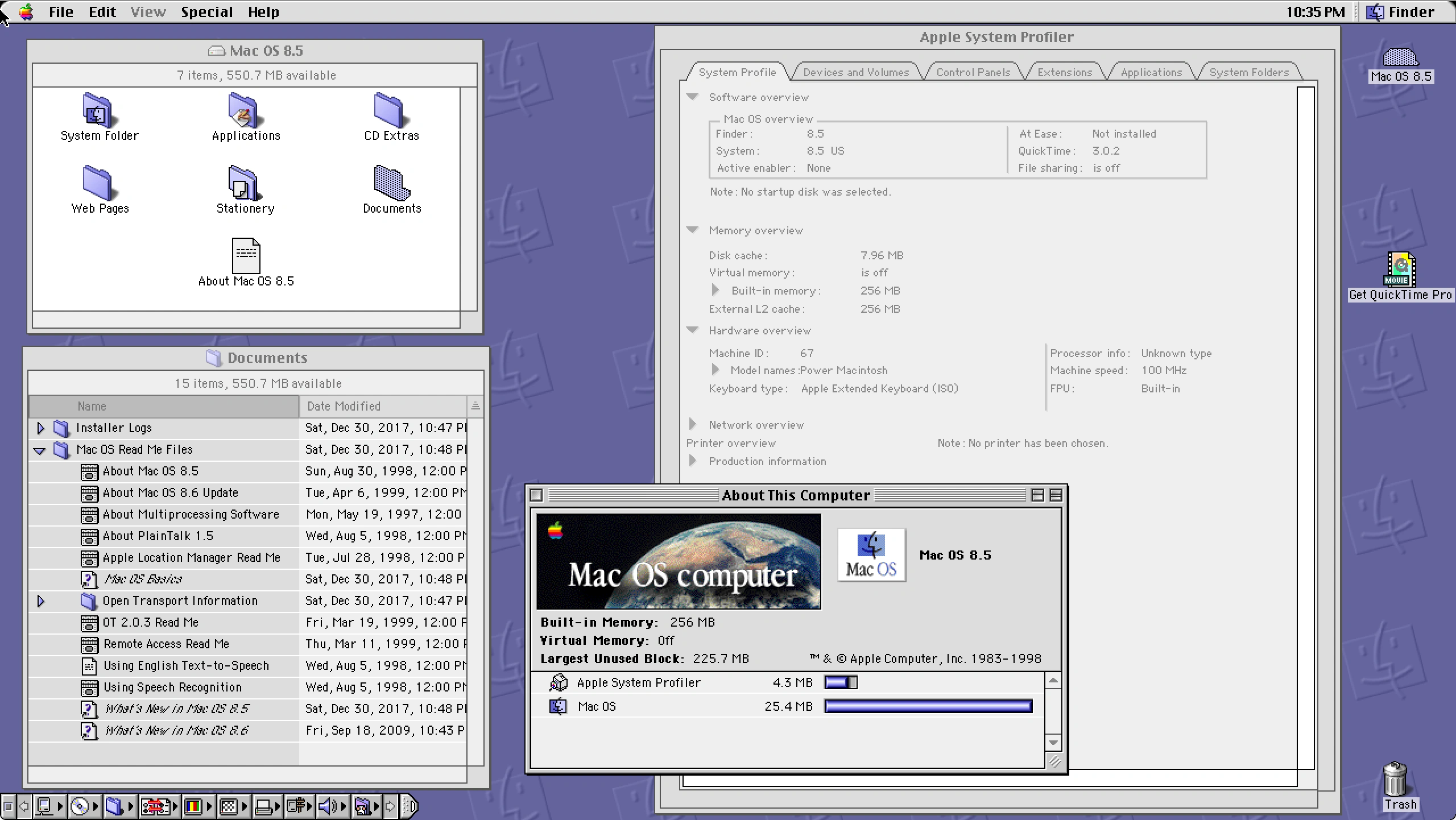
Task: Collapse the Mac OS Read Me Files folder triangle
Action: click(x=40, y=450)
